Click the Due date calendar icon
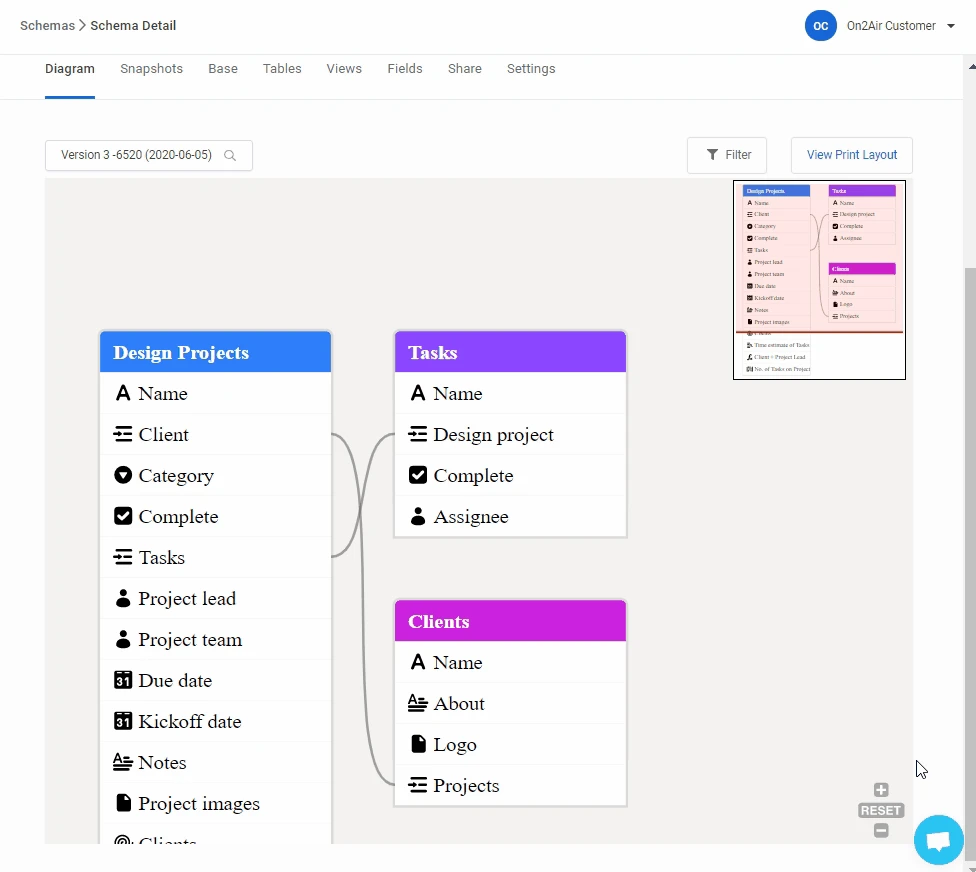Image resolution: width=976 pixels, height=872 pixels. point(123,681)
